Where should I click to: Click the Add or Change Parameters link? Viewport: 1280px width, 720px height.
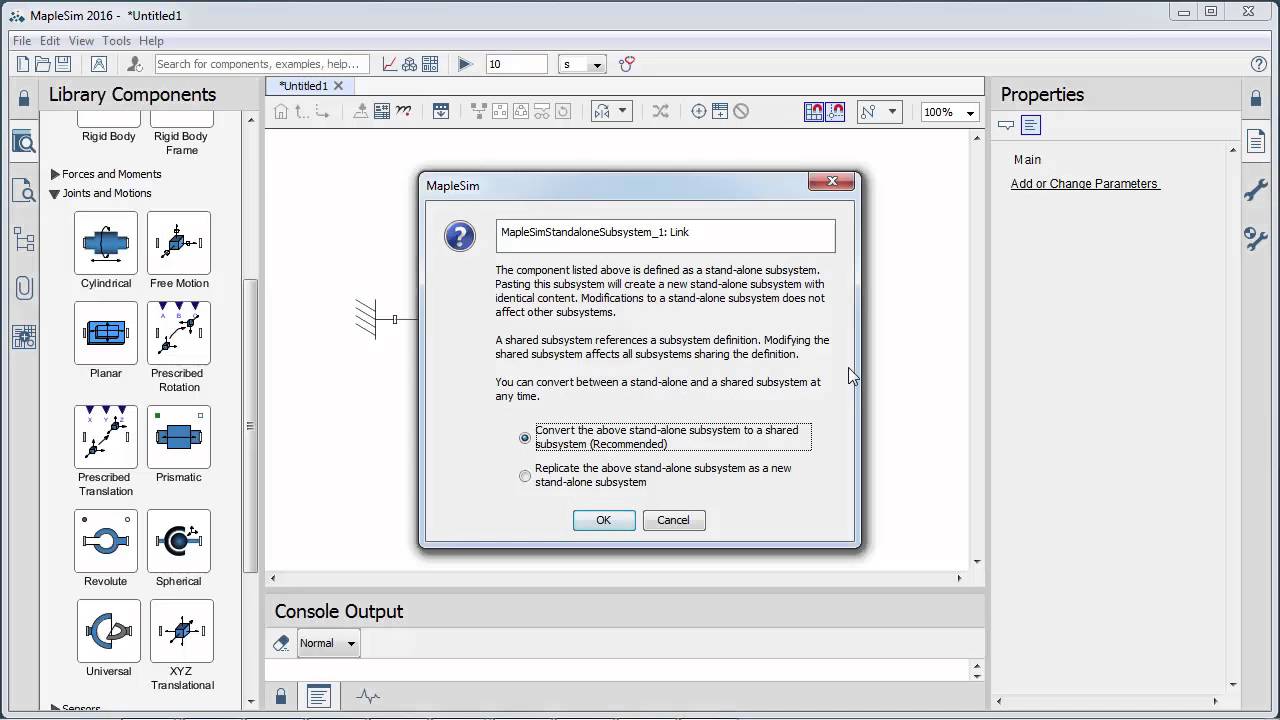point(1085,183)
